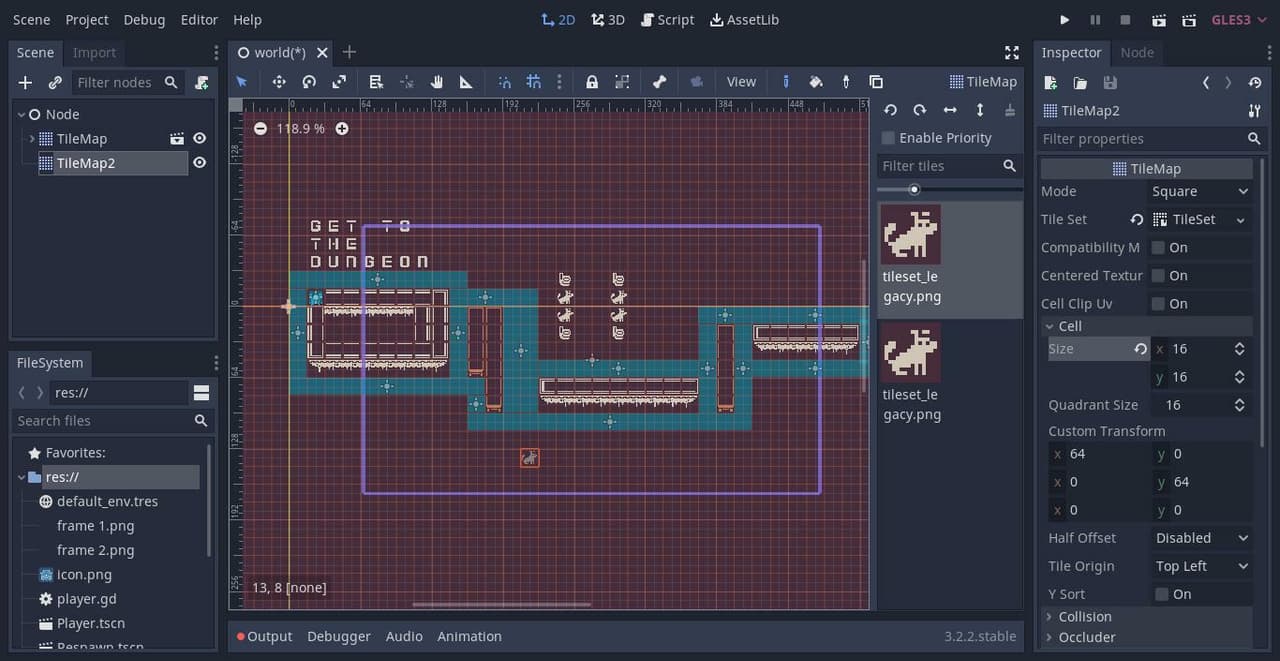Viewport: 1280px width, 661px height.
Task: Toggle the Y Sort On checkbox
Action: (x=1161, y=594)
